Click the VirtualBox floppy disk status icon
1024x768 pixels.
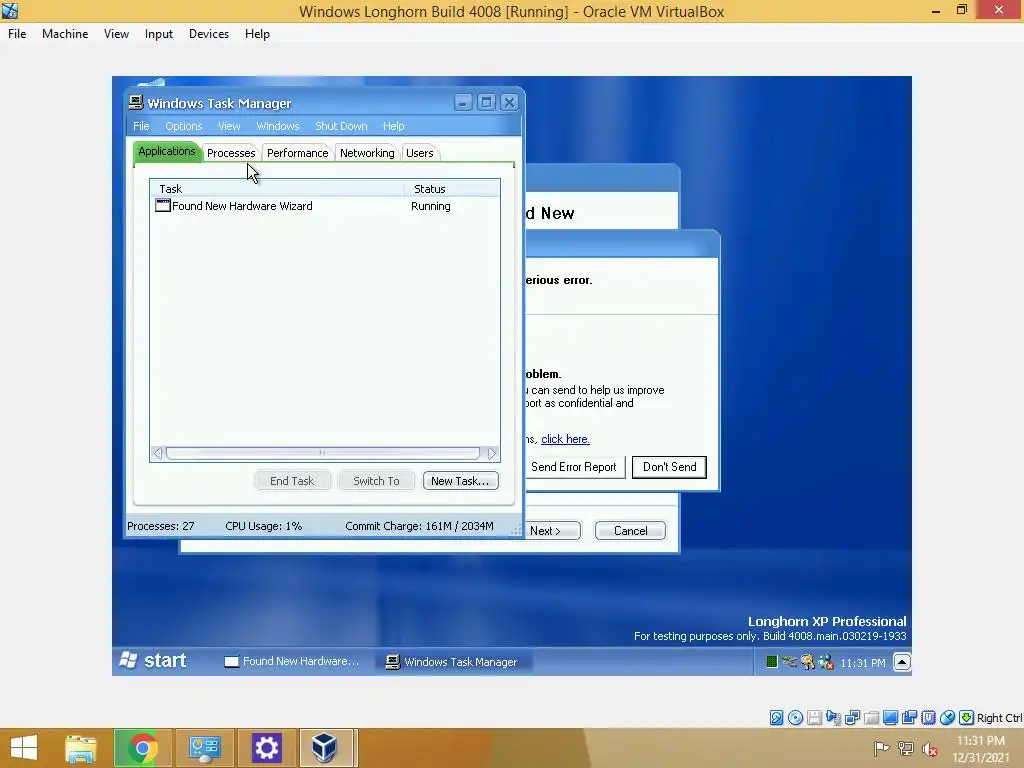[814, 718]
